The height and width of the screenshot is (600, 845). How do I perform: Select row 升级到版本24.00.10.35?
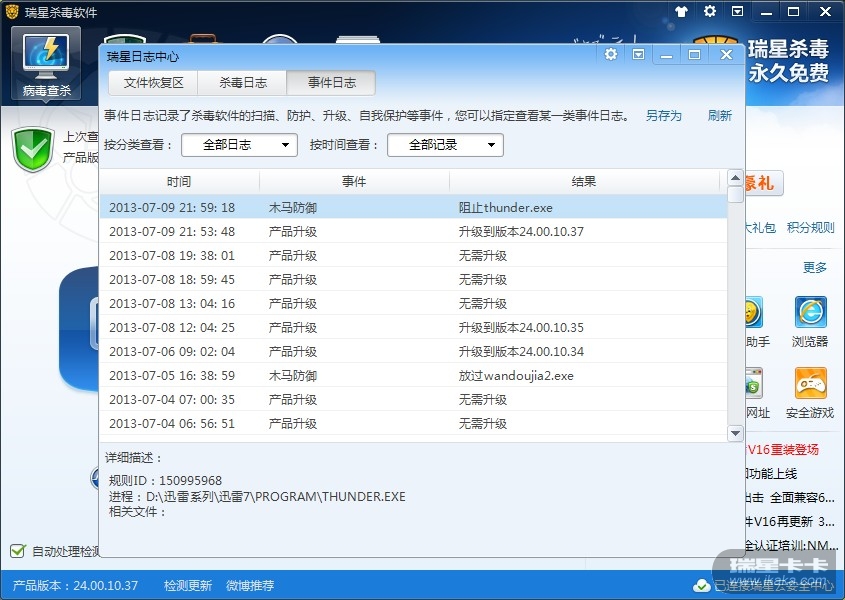(413, 327)
